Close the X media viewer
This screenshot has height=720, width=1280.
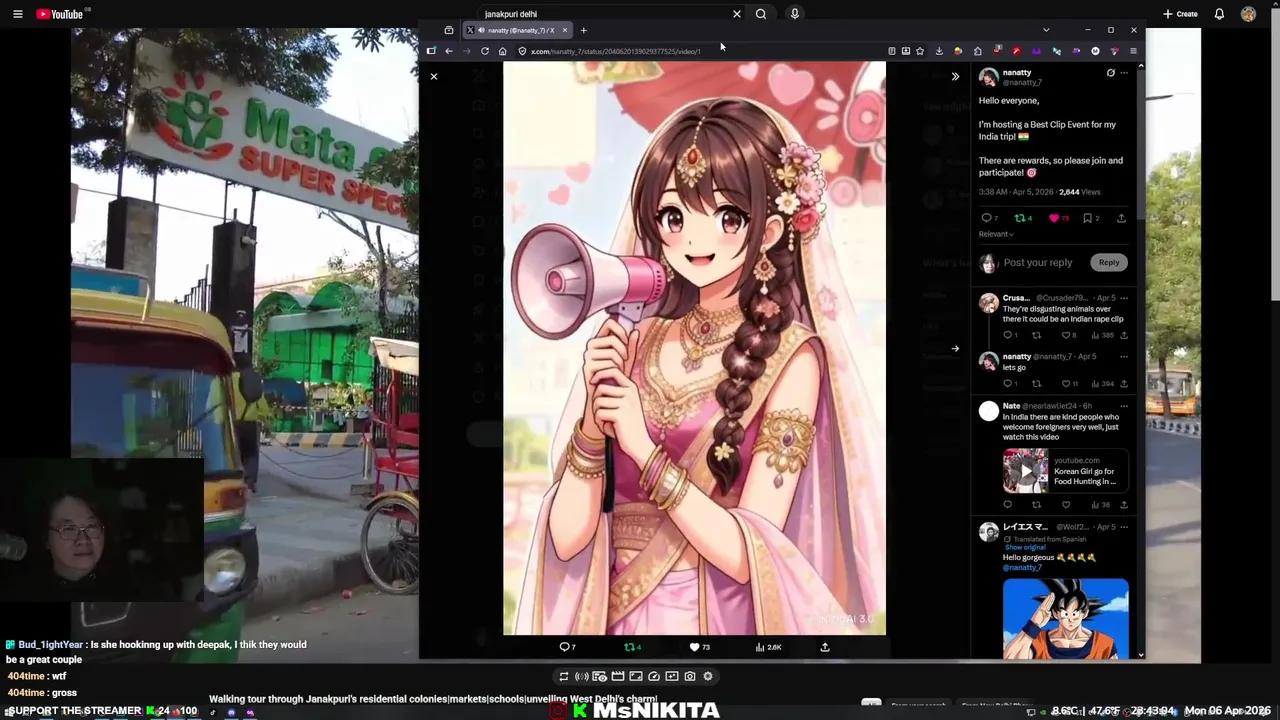434,76
